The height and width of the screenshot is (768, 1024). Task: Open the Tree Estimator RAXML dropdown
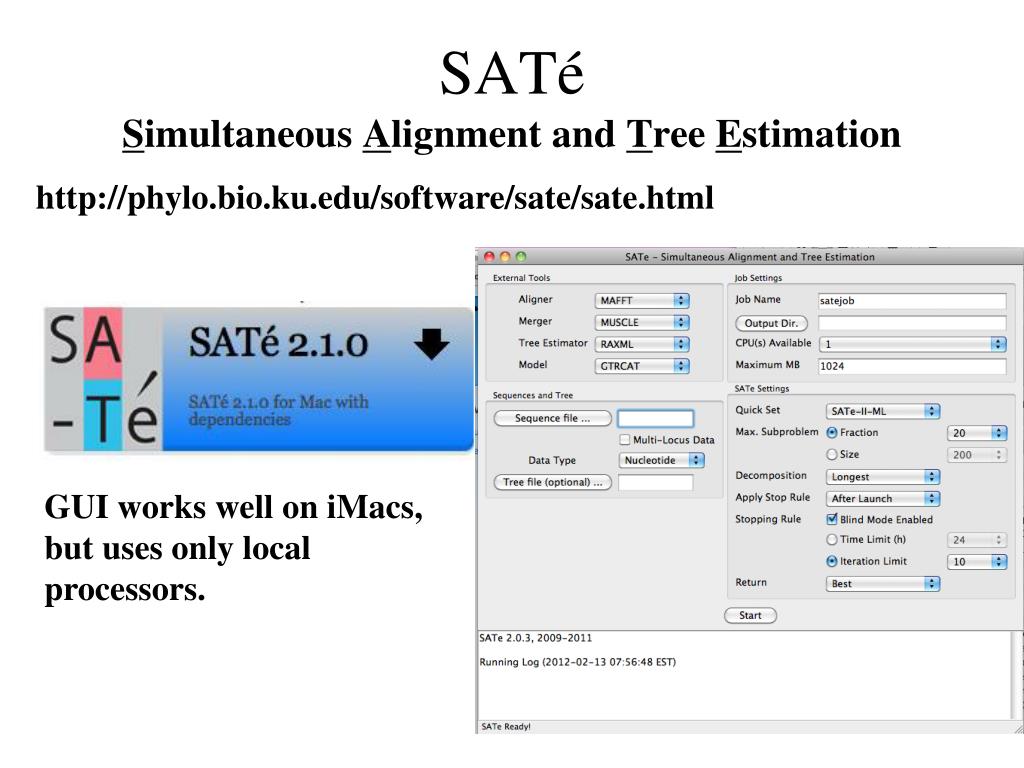point(642,344)
